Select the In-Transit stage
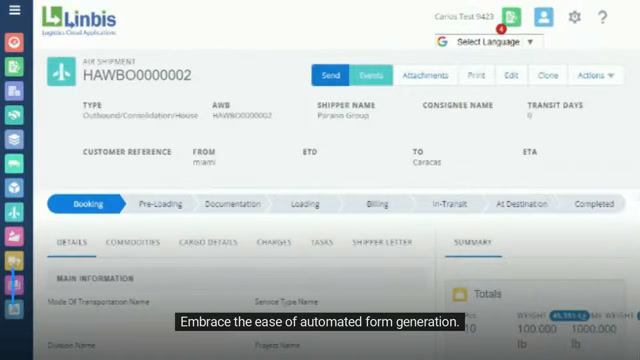This screenshot has width=640, height=360. point(449,204)
